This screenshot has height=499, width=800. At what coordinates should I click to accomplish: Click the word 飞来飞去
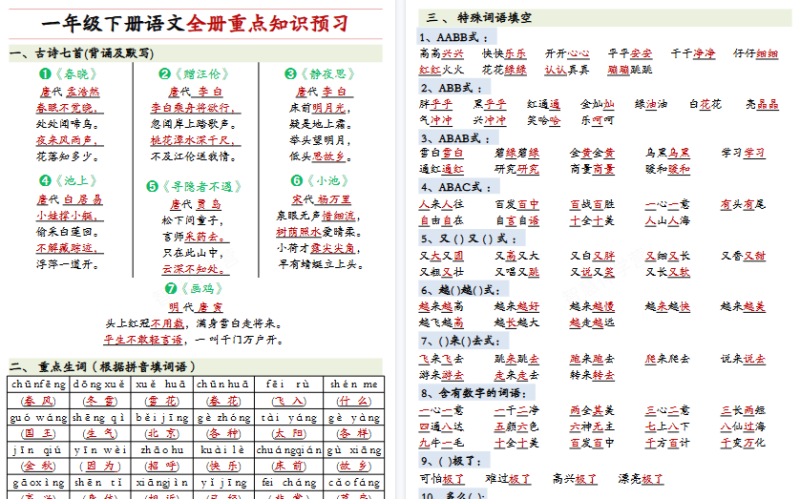point(441,359)
